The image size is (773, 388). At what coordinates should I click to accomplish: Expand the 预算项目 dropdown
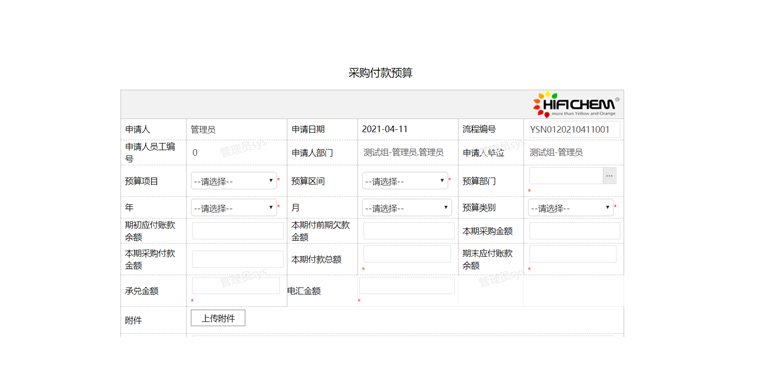(x=234, y=181)
